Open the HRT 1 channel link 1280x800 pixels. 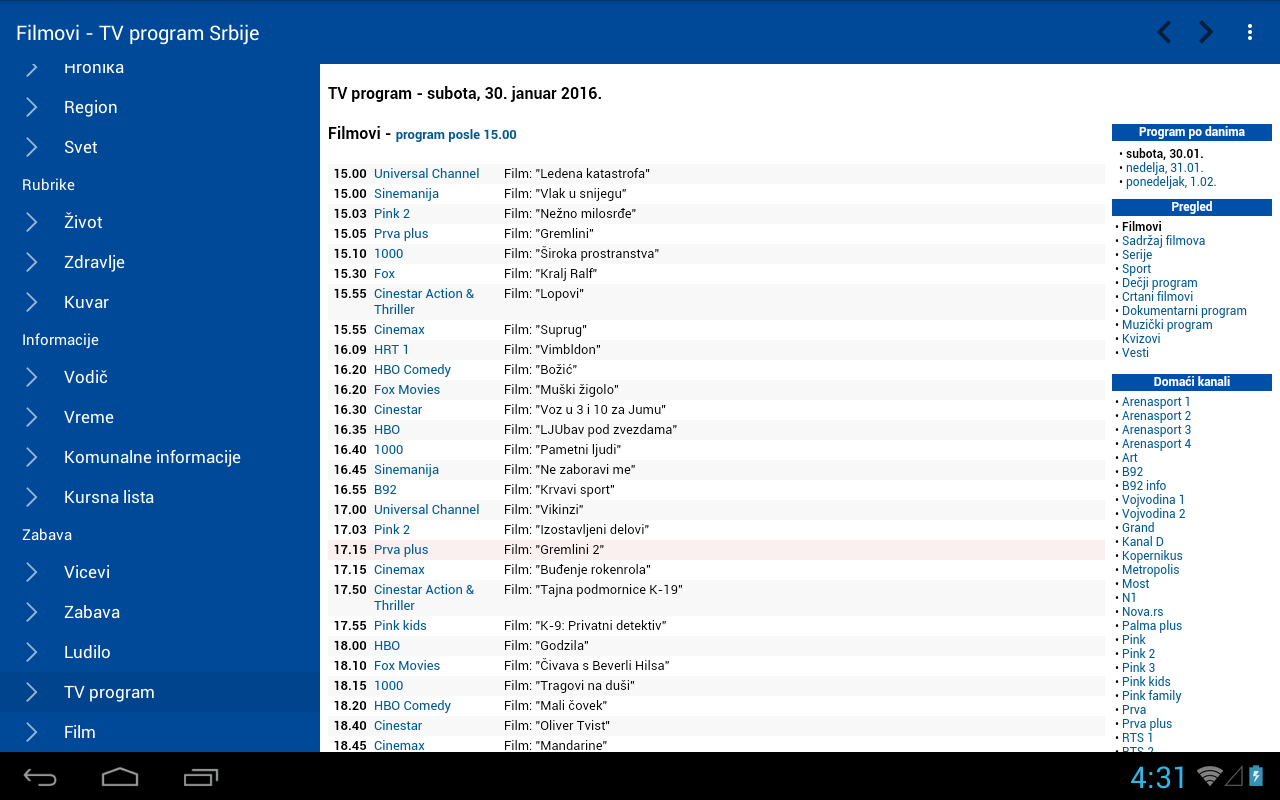point(392,350)
